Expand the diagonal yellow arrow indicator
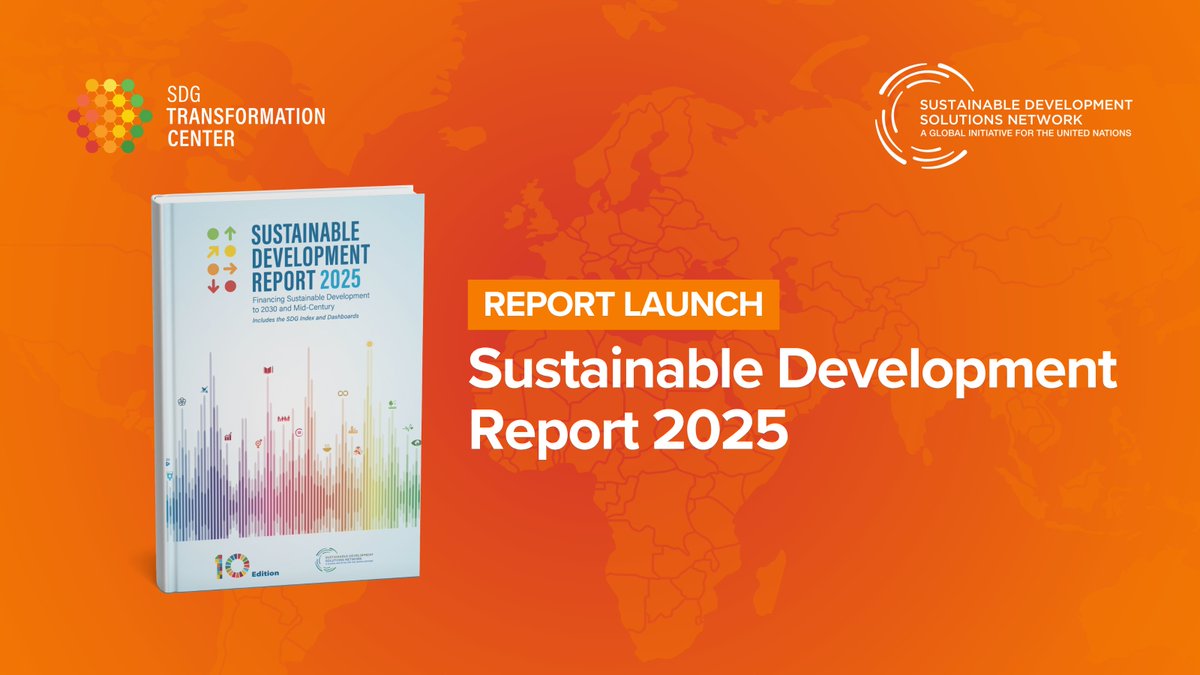 [x=215, y=251]
